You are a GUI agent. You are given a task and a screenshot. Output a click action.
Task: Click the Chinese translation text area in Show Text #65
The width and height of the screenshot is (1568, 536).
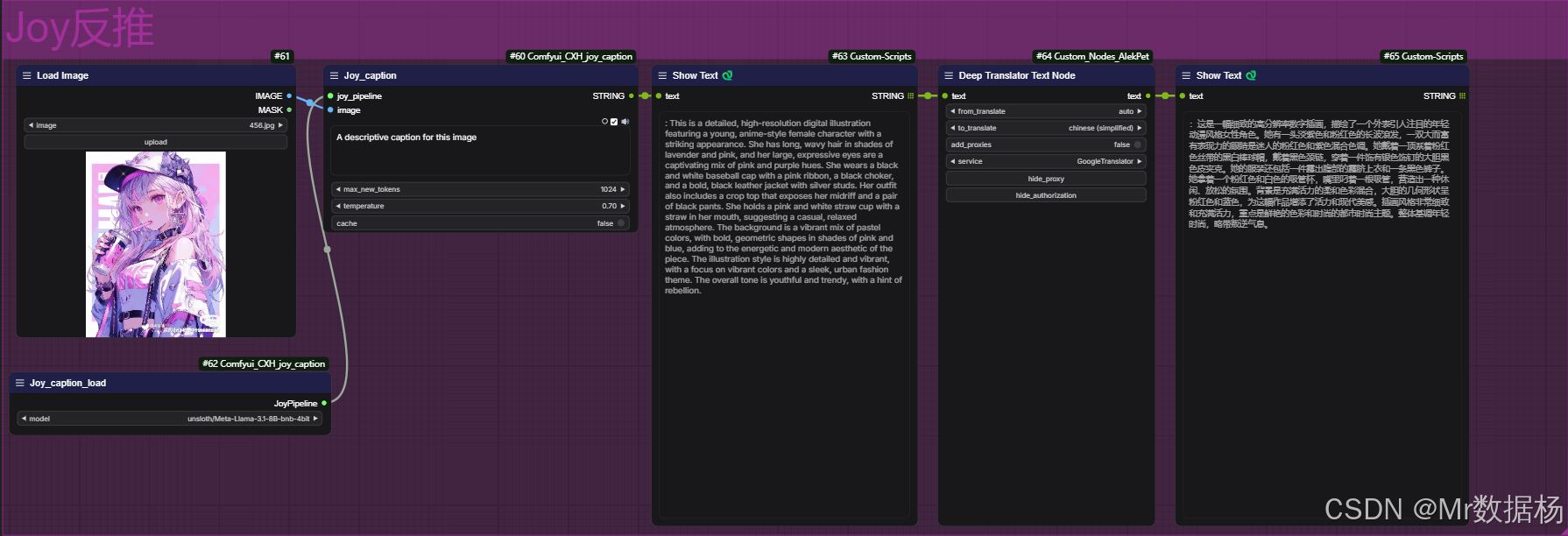tap(1321, 317)
